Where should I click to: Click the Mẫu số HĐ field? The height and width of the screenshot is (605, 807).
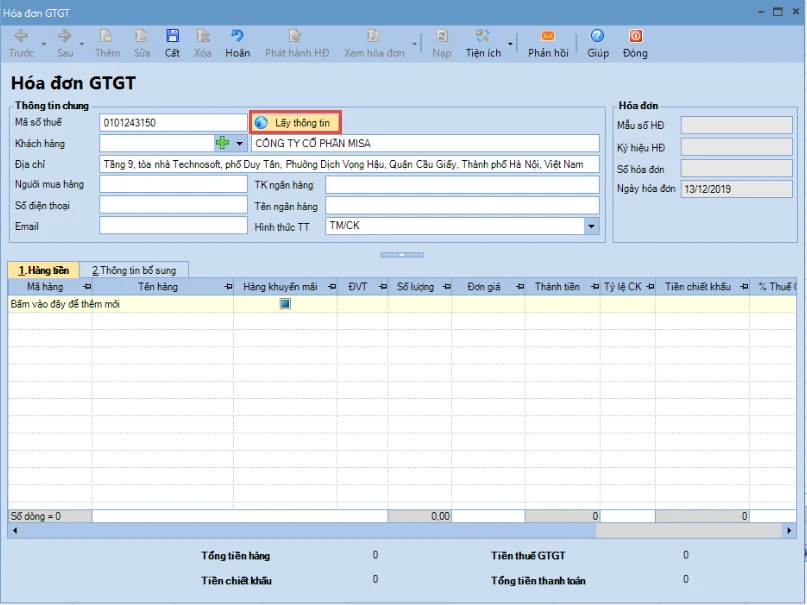736,125
